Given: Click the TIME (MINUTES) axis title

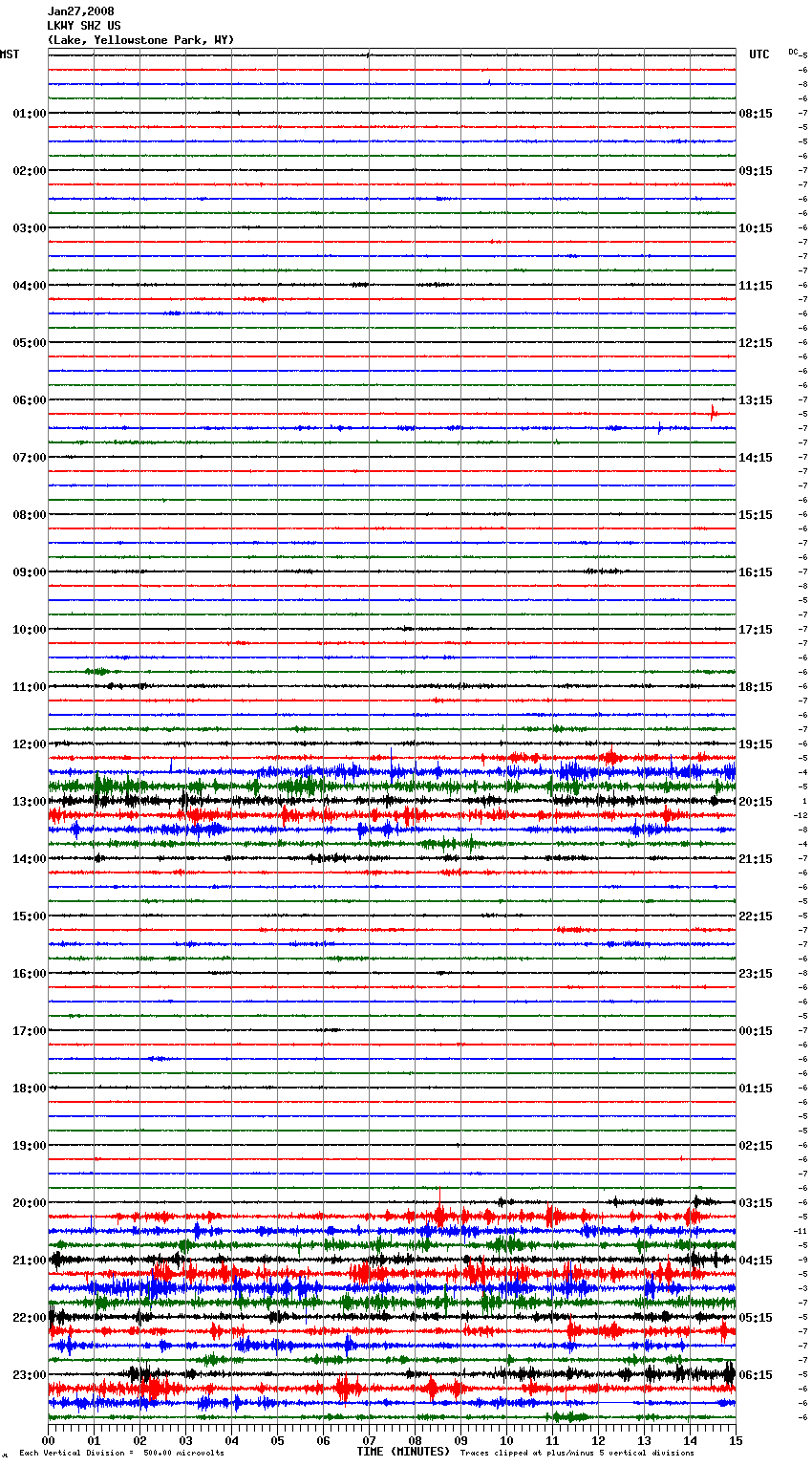Looking at the screenshot, I should (x=403, y=1452).
